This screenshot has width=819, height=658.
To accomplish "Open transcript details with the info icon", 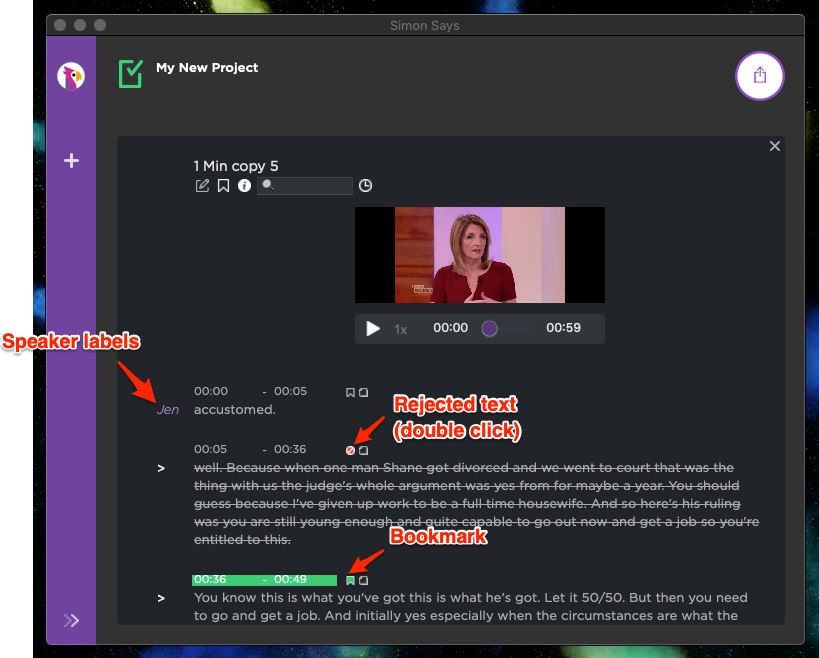I will tap(244, 186).
